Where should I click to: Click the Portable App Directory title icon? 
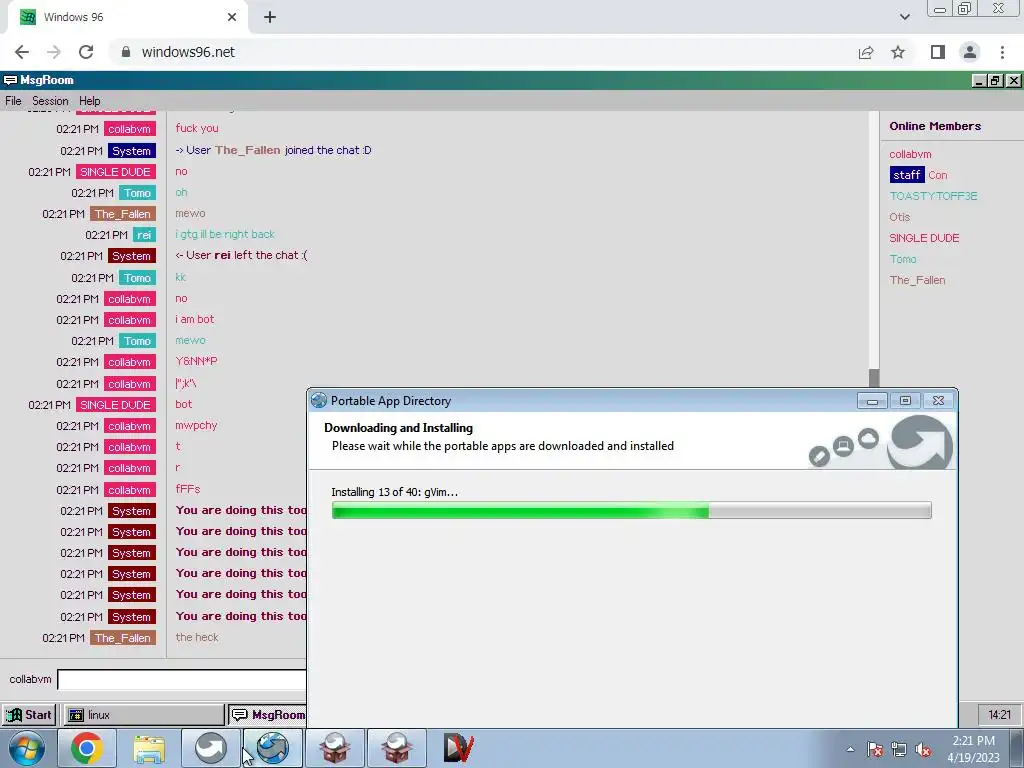pyautogui.click(x=319, y=400)
